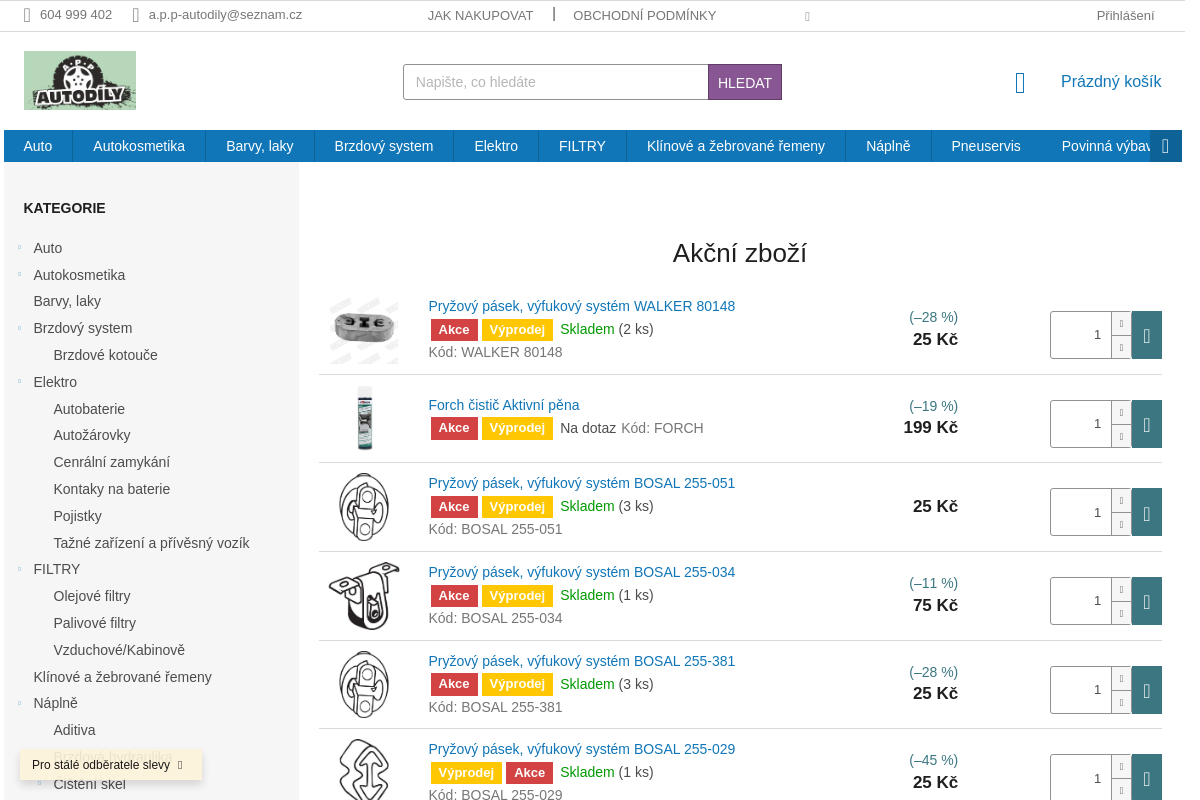Click quantity field for WALKER 80148
The height and width of the screenshot is (800, 1200).
point(1081,335)
